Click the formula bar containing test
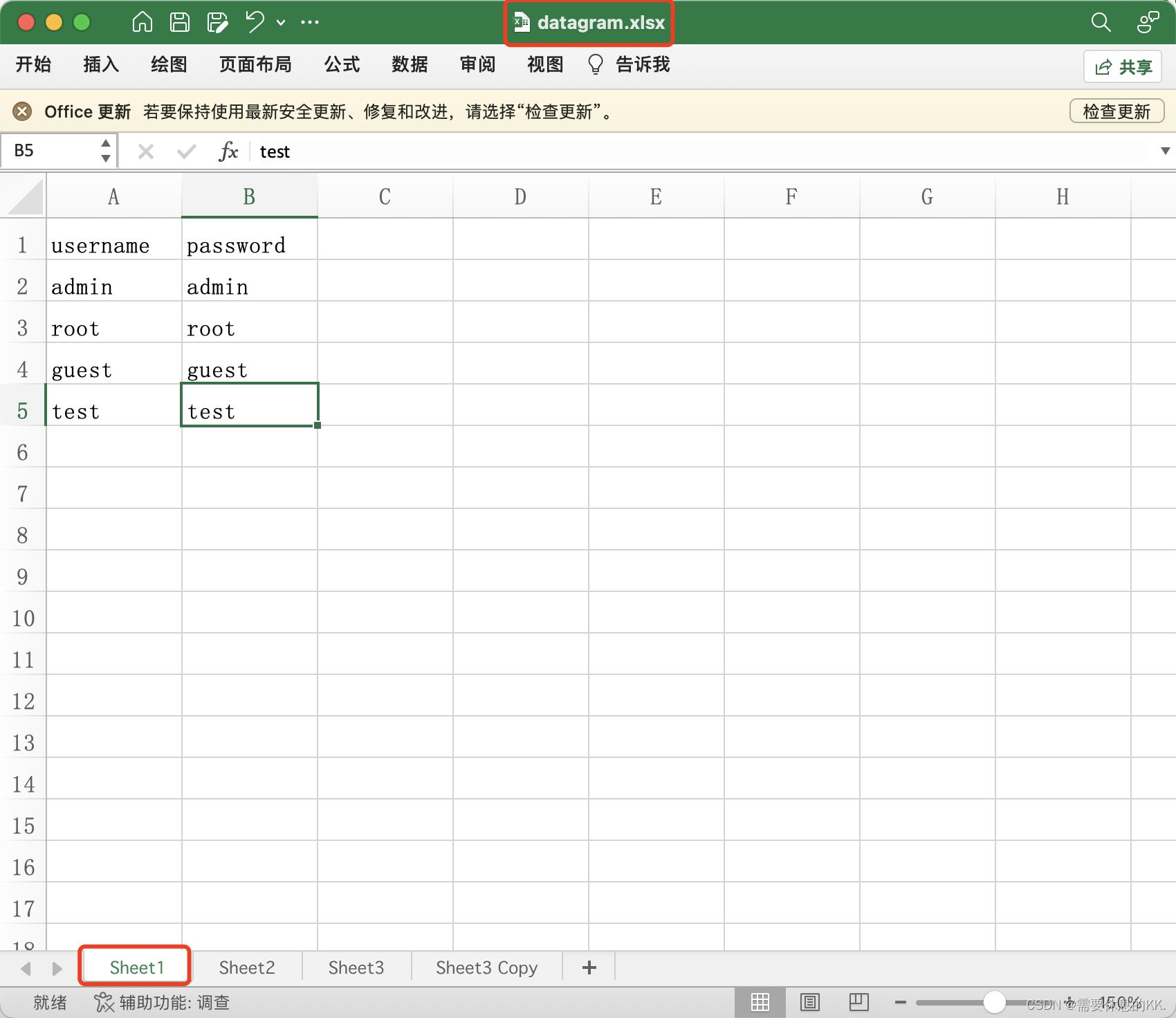 702,151
